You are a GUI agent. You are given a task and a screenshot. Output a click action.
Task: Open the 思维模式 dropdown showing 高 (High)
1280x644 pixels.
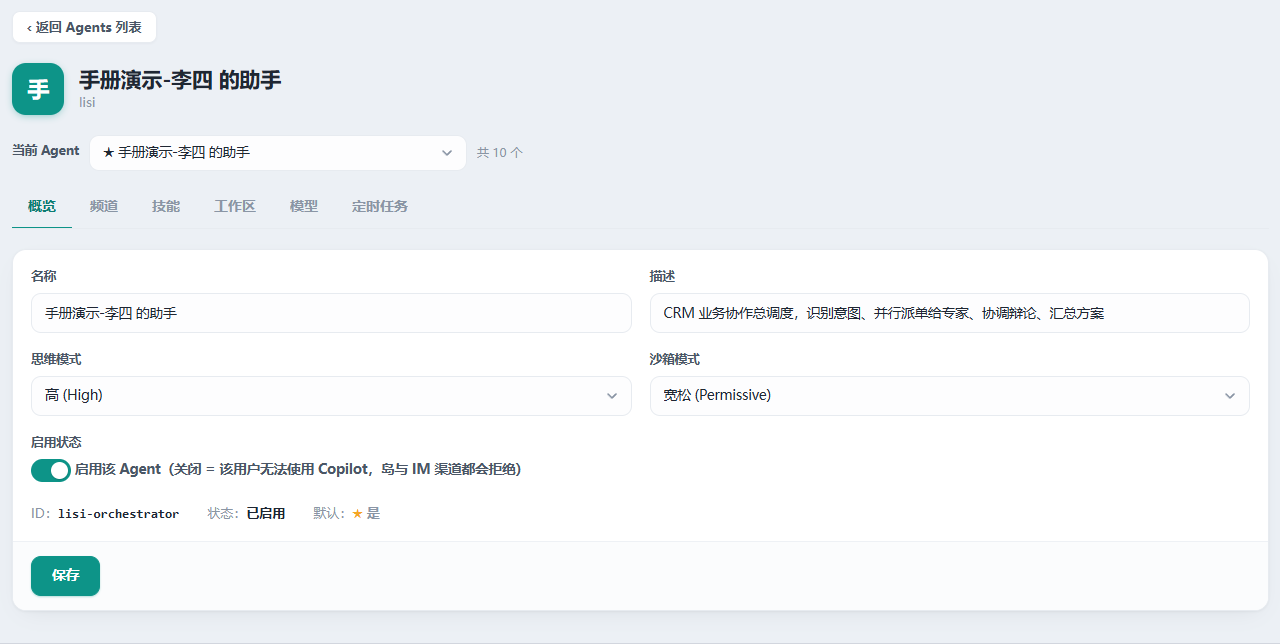[x=331, y=396]
